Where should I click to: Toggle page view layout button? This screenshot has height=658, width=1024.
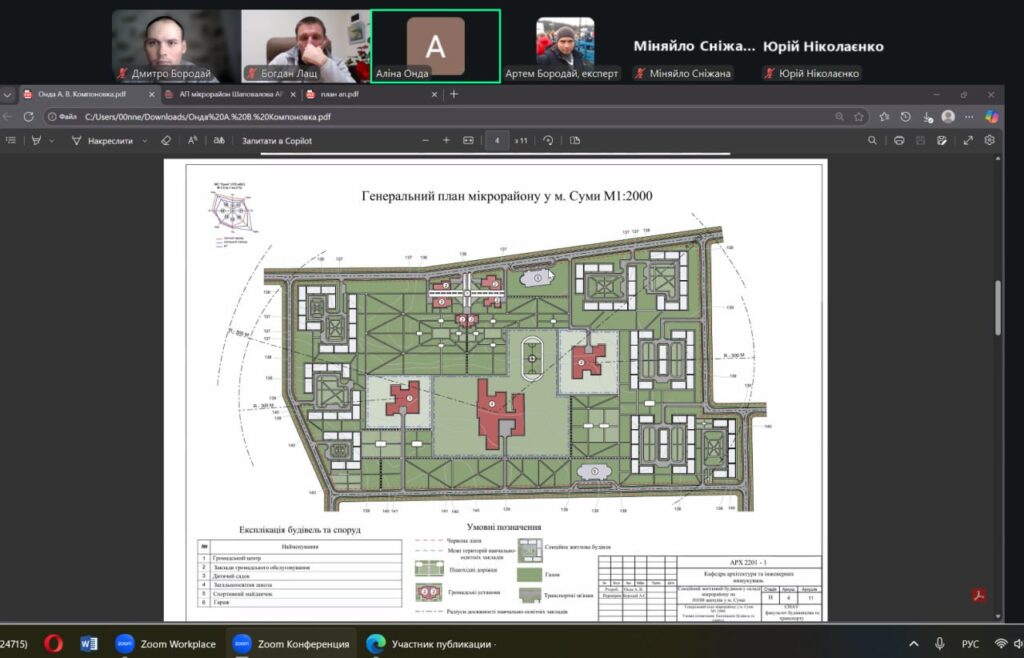click(574, 141)
